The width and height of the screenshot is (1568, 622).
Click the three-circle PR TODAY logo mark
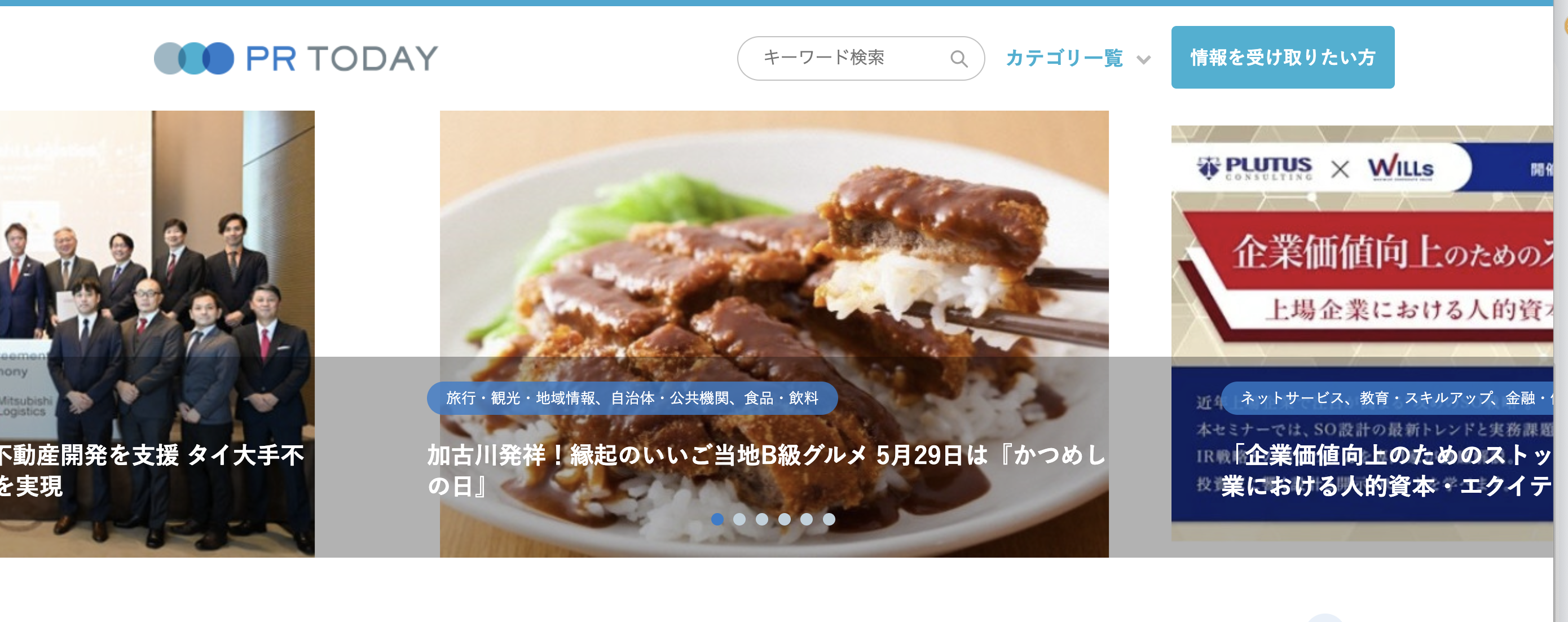pos(193,59)
